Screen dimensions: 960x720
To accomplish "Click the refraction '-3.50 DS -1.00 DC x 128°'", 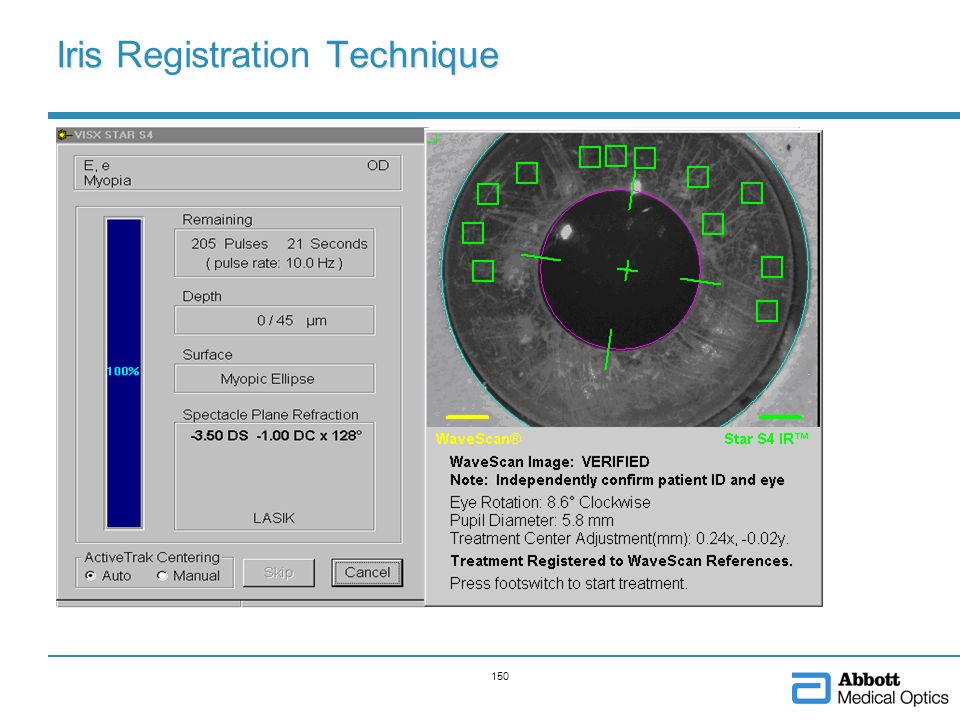I will (x=276, y=435).
